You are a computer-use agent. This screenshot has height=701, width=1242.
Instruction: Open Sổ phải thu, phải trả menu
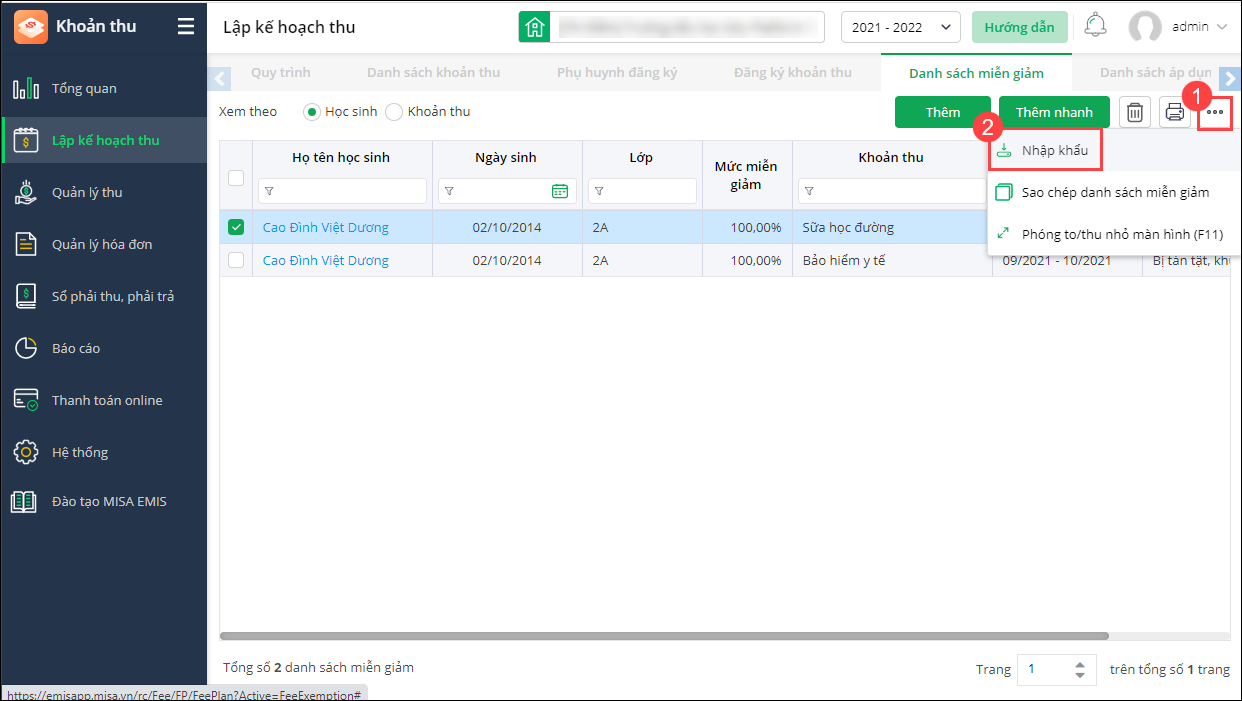pyautogui.click(x=113, y=297)
